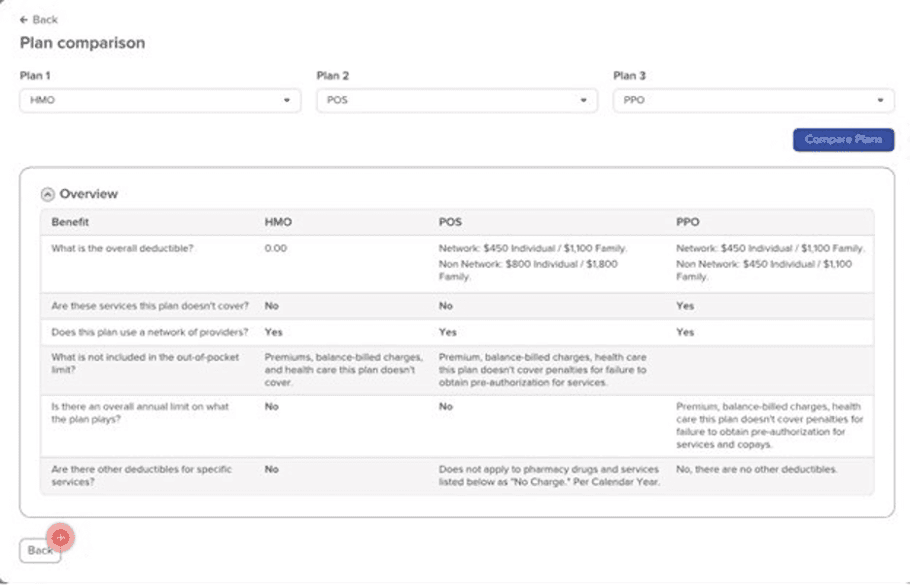The width and height of the screenshot is (910, 586).
Task: Select the PPO column header
Action: coord(688,222)
